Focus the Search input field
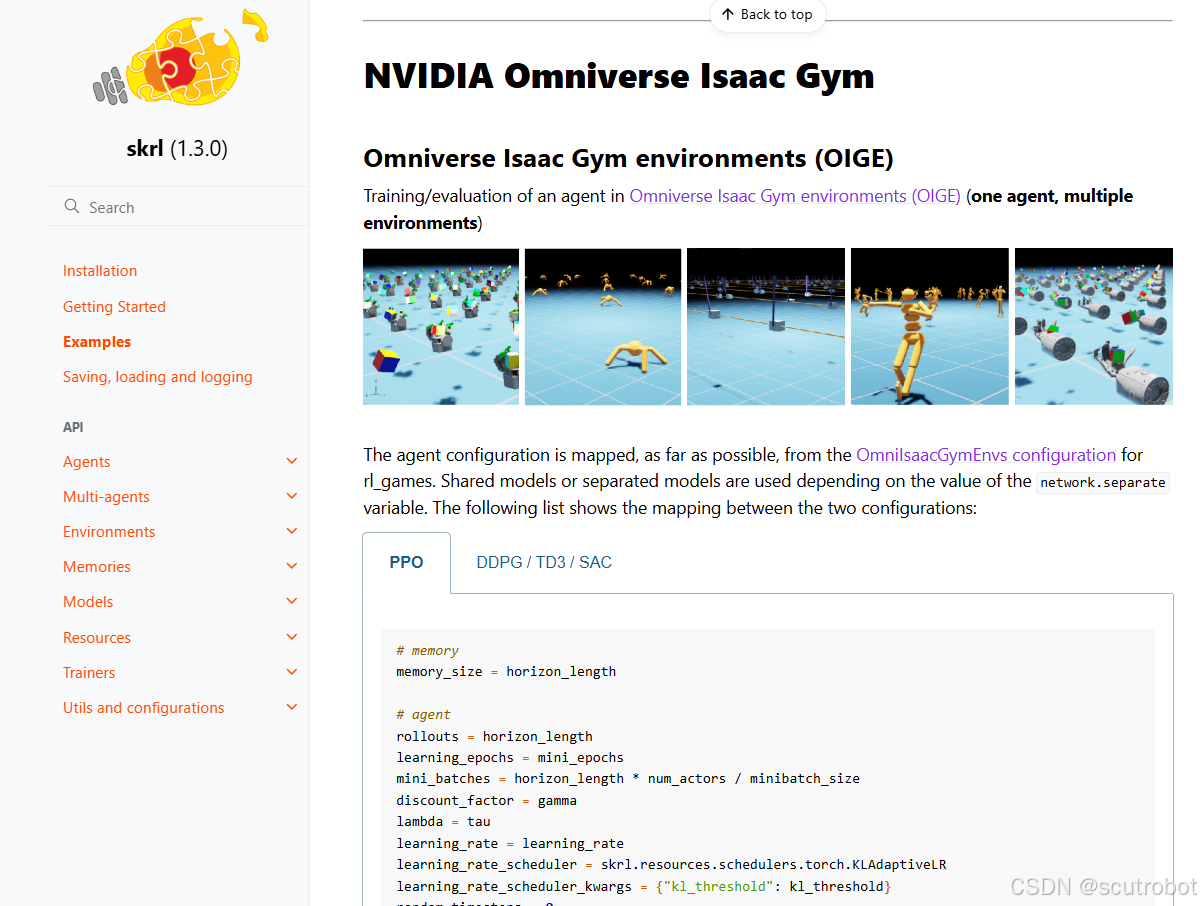 point(177,207)
